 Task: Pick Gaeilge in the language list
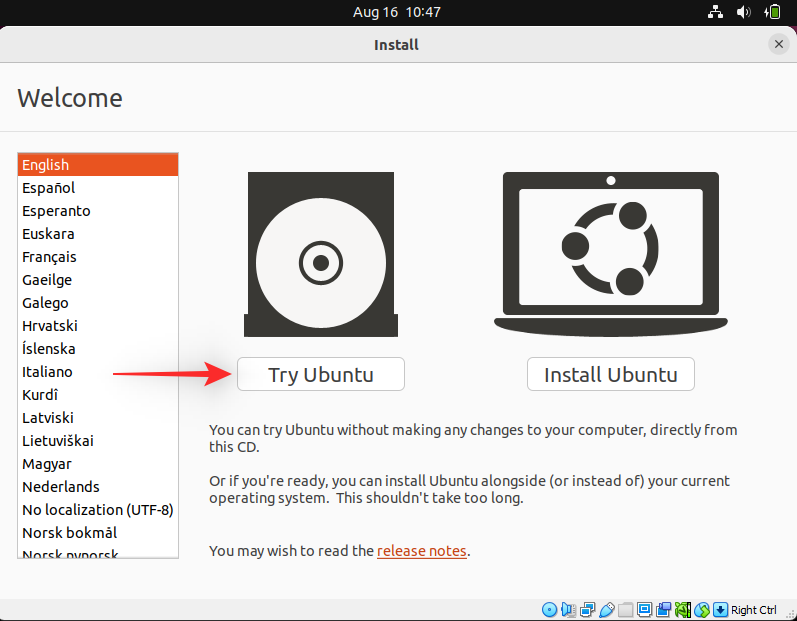pyautogui.click(x=98, y=280)
